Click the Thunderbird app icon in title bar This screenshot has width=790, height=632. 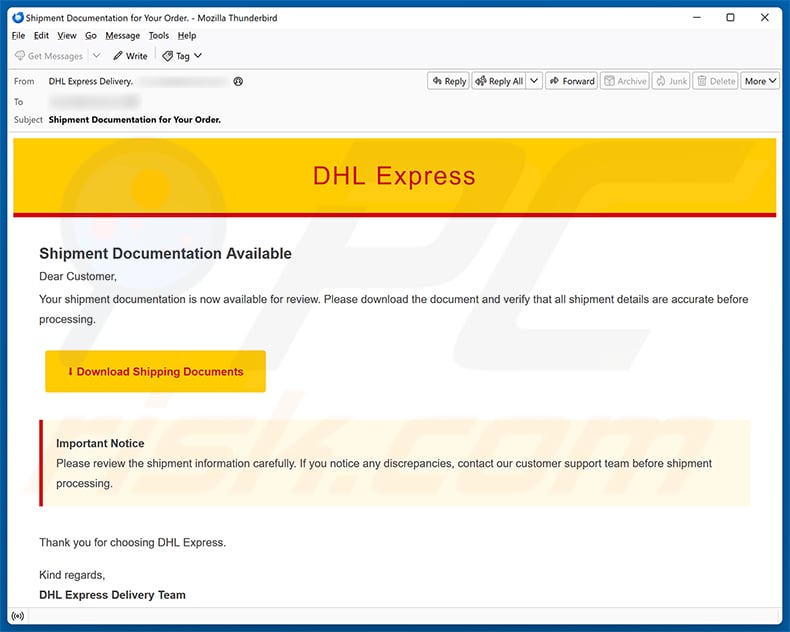[18, 18]
